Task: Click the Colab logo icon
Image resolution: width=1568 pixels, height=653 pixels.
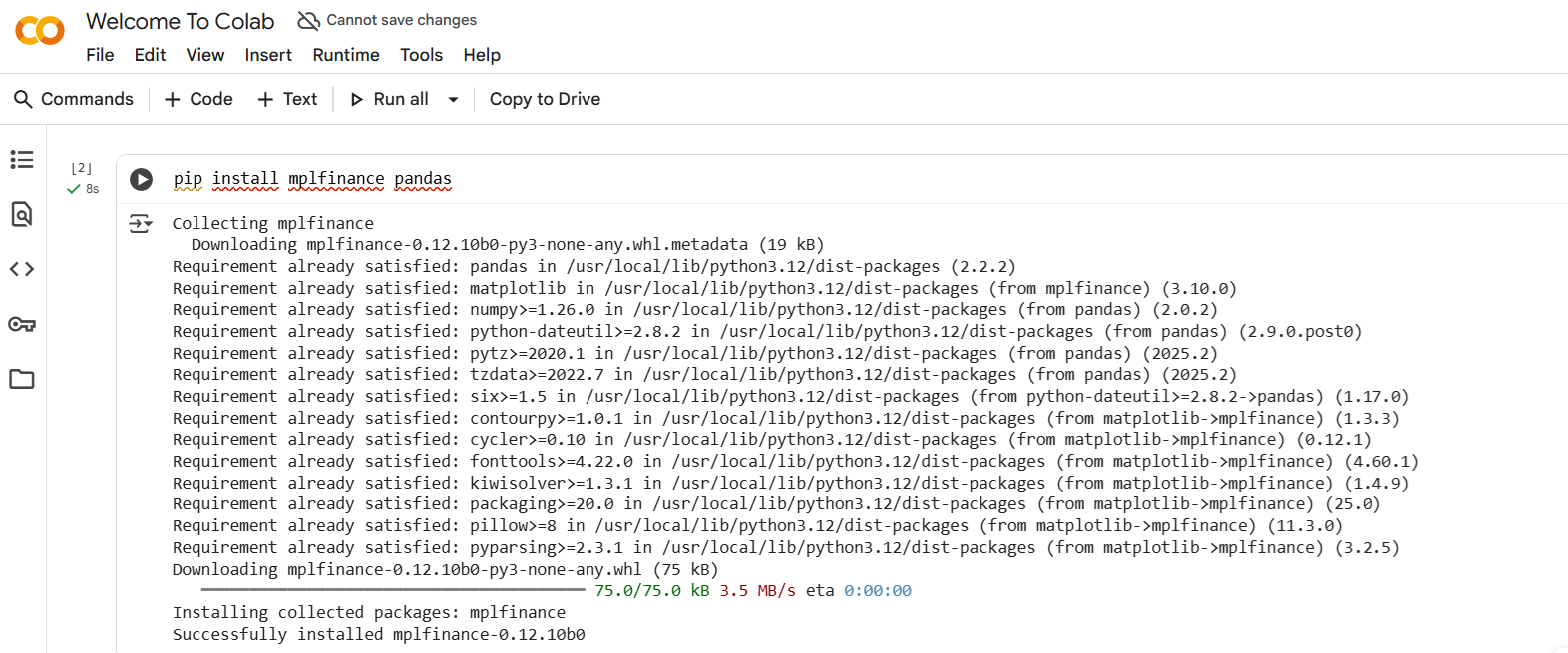Action: click(40, 31)
